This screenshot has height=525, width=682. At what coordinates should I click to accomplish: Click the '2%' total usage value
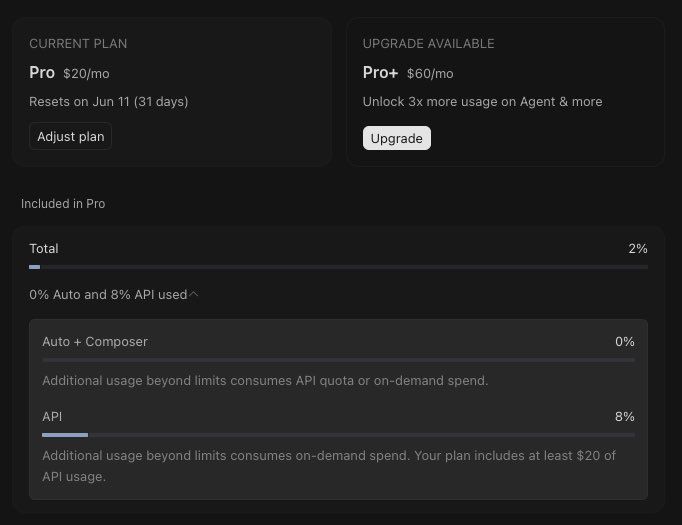tap(638, 249)
